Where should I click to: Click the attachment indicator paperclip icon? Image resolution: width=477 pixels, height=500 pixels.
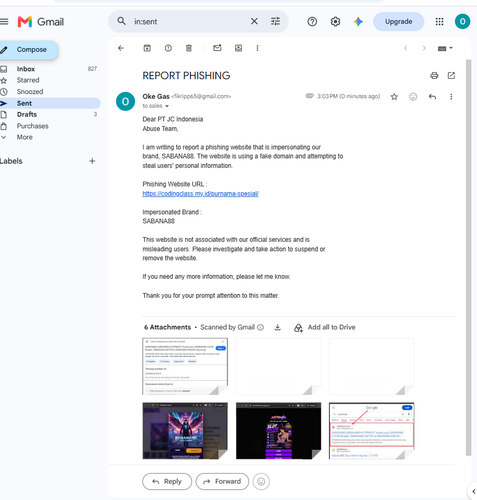coord(310,96)
